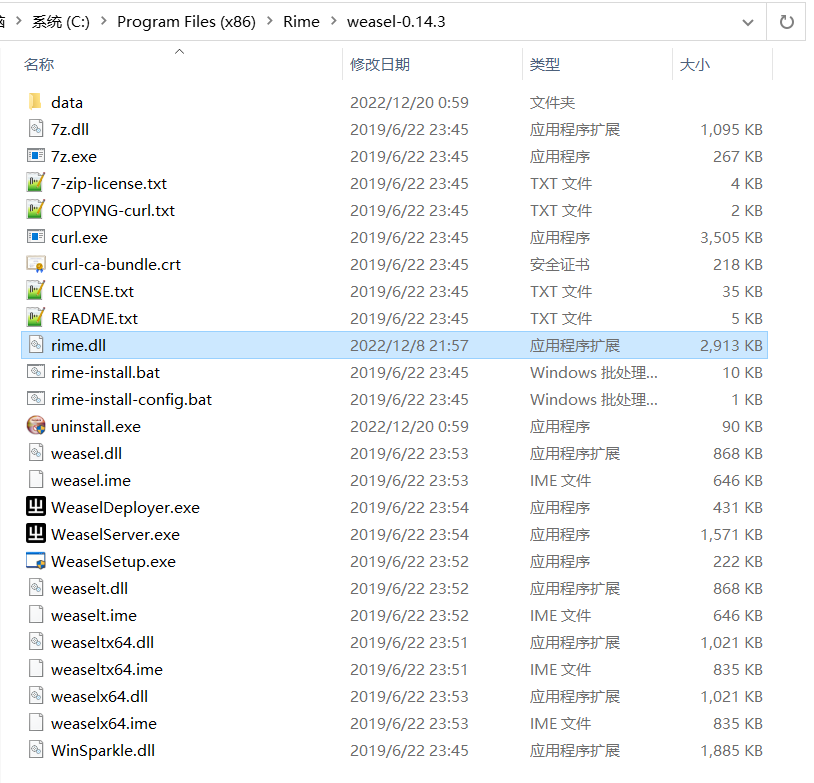Select the rime-install-config.bat file name
The height and width of the screenshot is (783, 814).
tap(131, 399)
